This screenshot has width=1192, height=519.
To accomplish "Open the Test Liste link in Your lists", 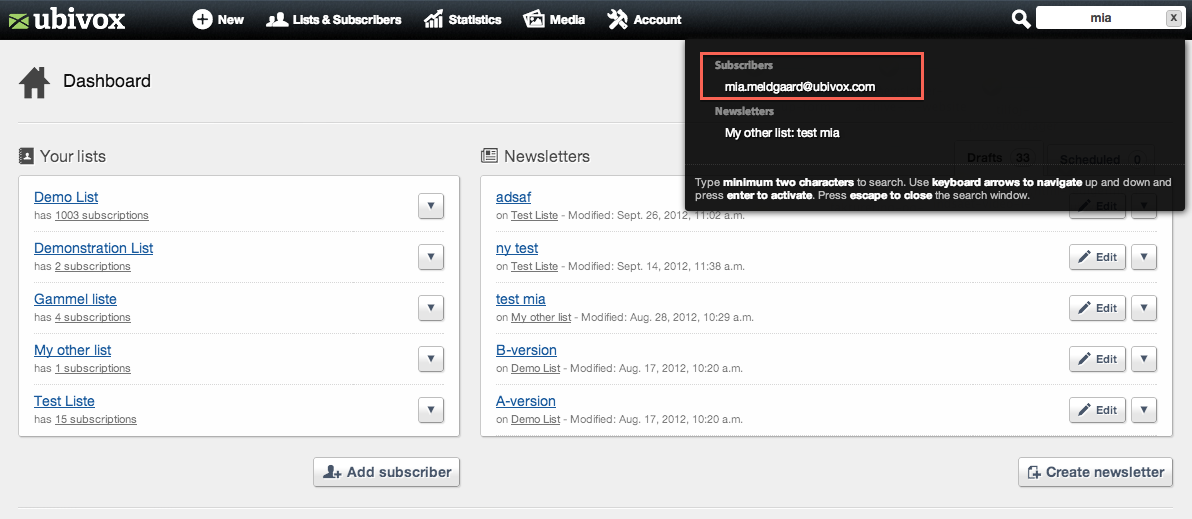I will [65, 401].
